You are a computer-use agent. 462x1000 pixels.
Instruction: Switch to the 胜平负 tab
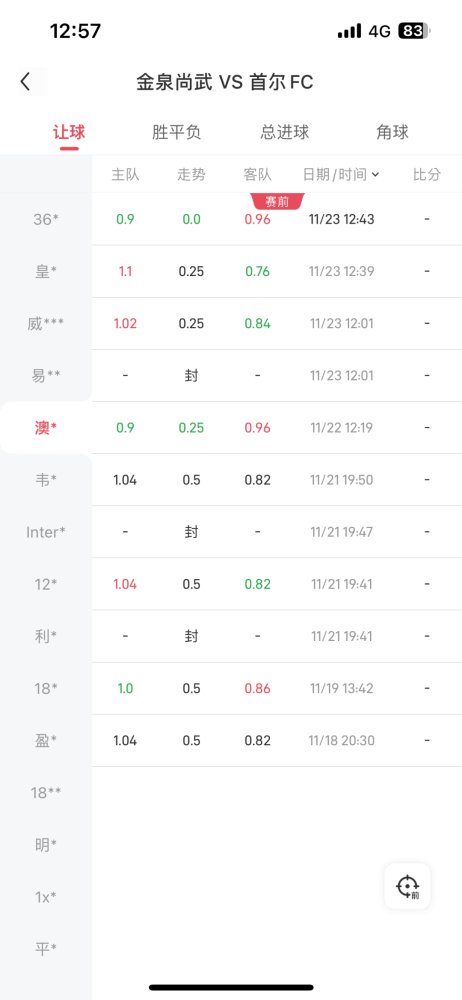(177, 133)
